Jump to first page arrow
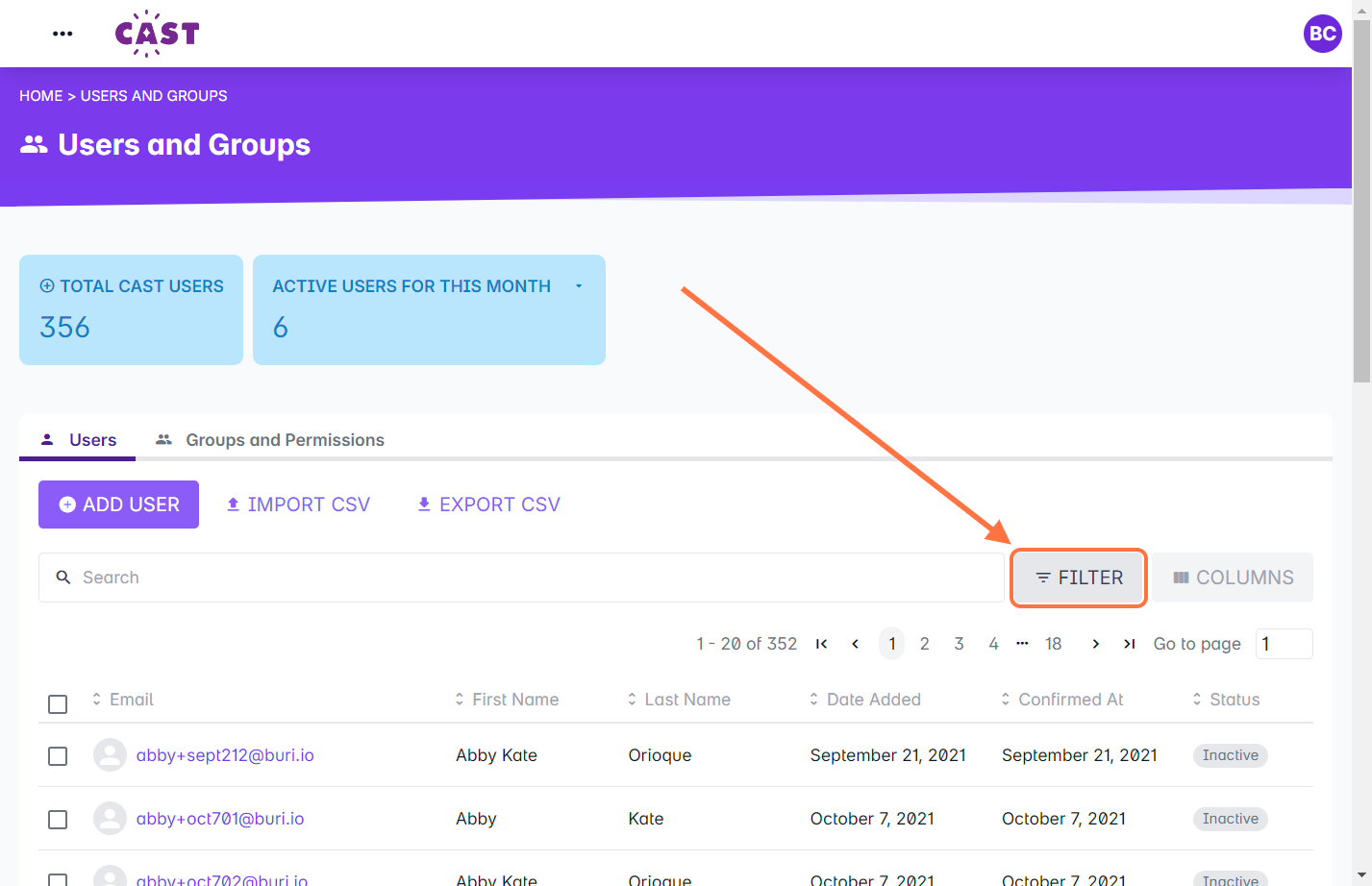The image size is (1372, 886). [821, 644]
